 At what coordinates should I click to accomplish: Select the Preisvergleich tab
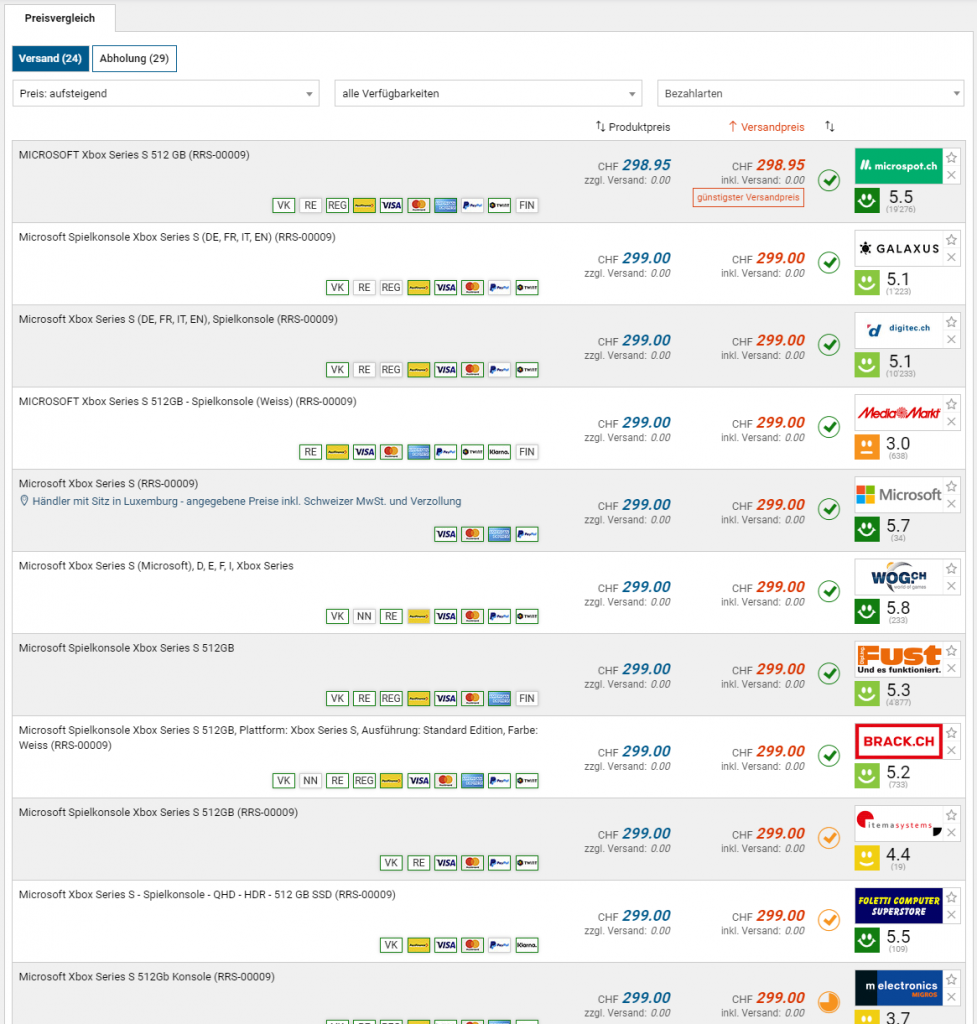60,18
